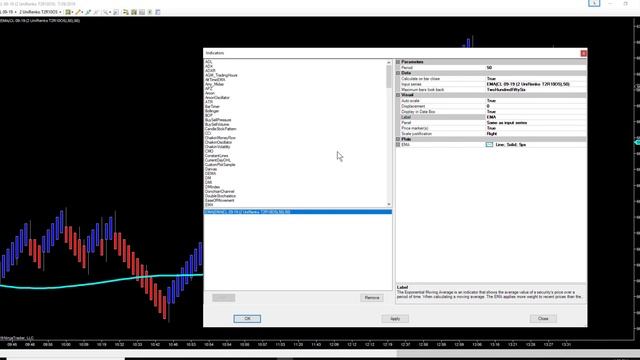Screen dimensions: 640x360
Task: Select ChaikinVolatility in the indicator list
Action: click(x=218, y=147)
